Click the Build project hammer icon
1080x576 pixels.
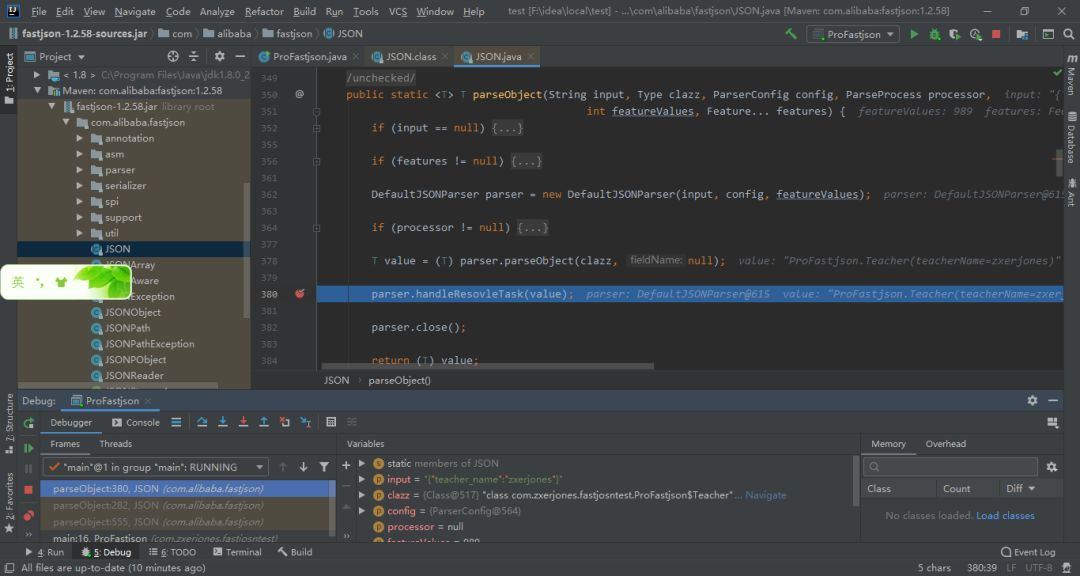point(791,34)
